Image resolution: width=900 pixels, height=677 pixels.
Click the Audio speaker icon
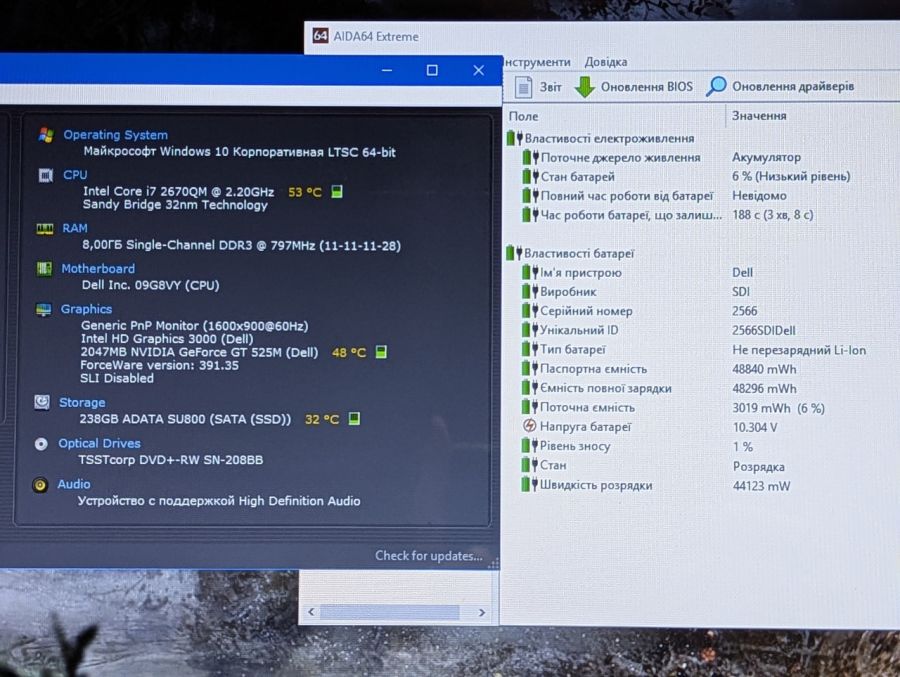coord(40,485)
